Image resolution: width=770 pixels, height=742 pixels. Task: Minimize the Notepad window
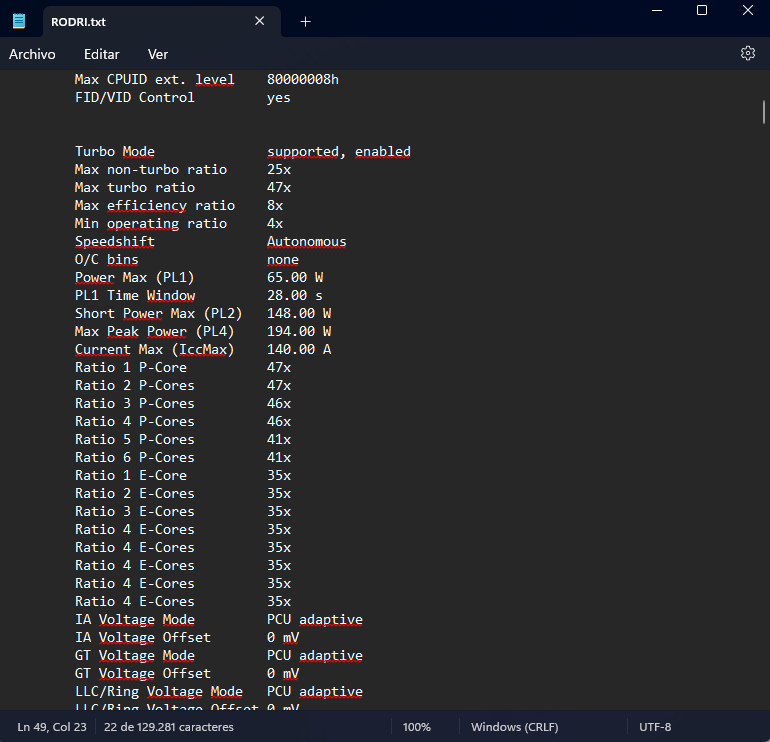pyautogui.click(x=657, y=10)
